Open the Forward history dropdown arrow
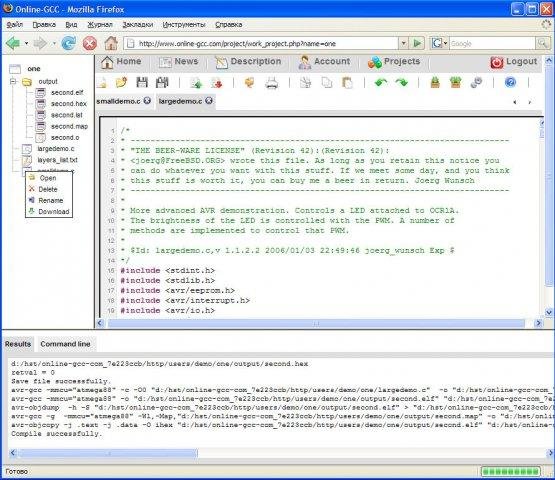This screenshot has height=480, width=555. click(x=54, y=44)
